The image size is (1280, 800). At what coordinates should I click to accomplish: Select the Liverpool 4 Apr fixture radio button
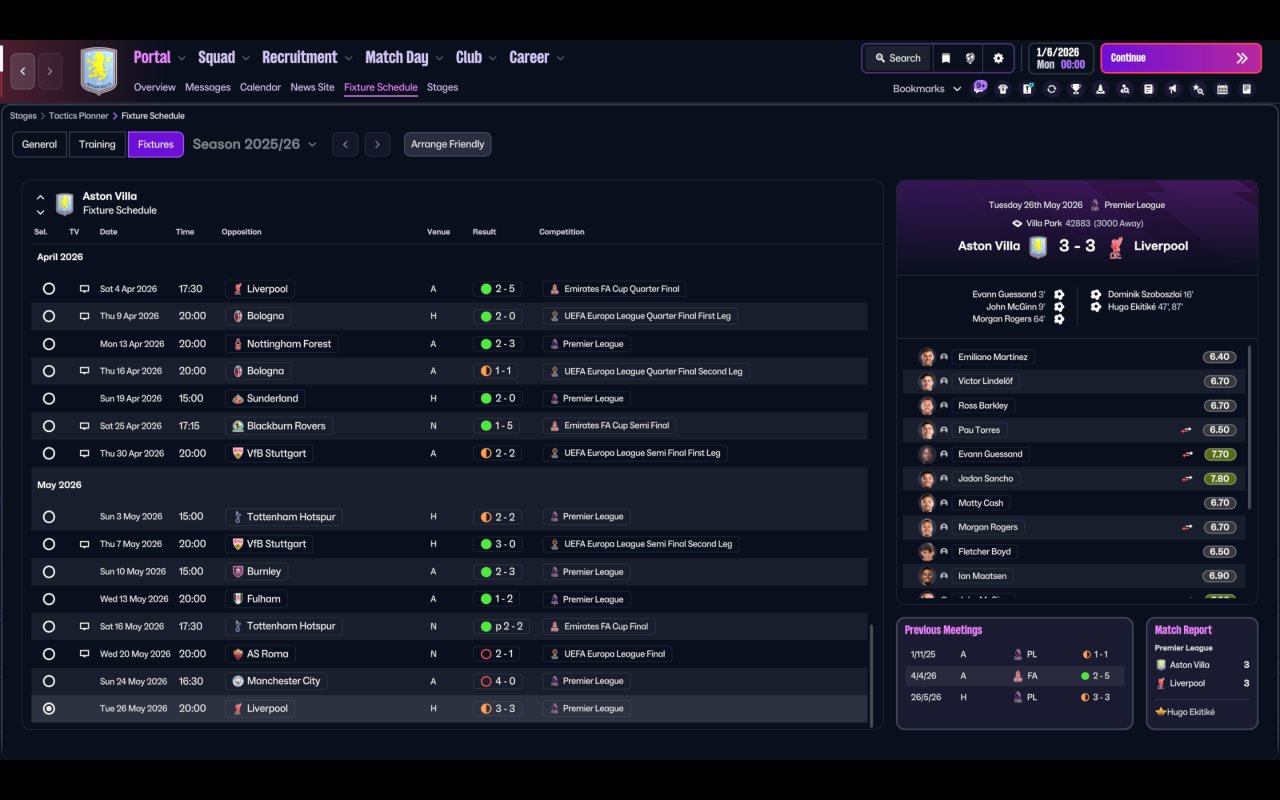49,289
